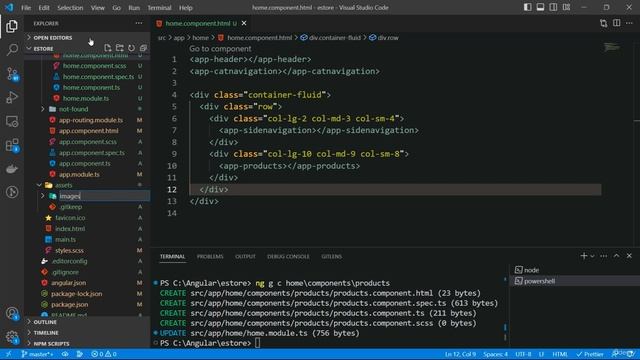
Task: Open the Run and Debug view
Action: click(x=12, y=98)
